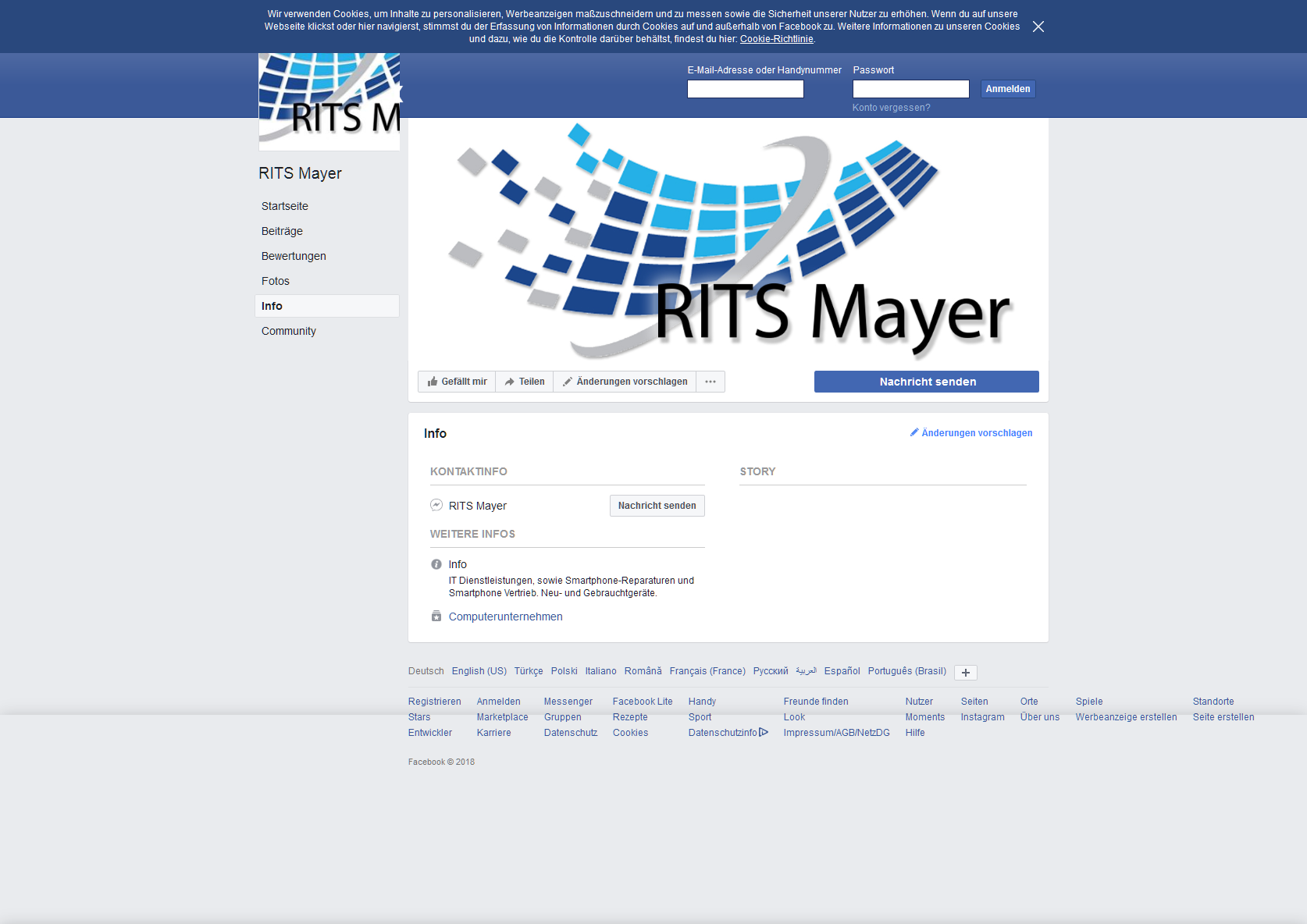Open the Moments footer link
This screenshot has height=924, width=1307.
[x=924, y=717]
